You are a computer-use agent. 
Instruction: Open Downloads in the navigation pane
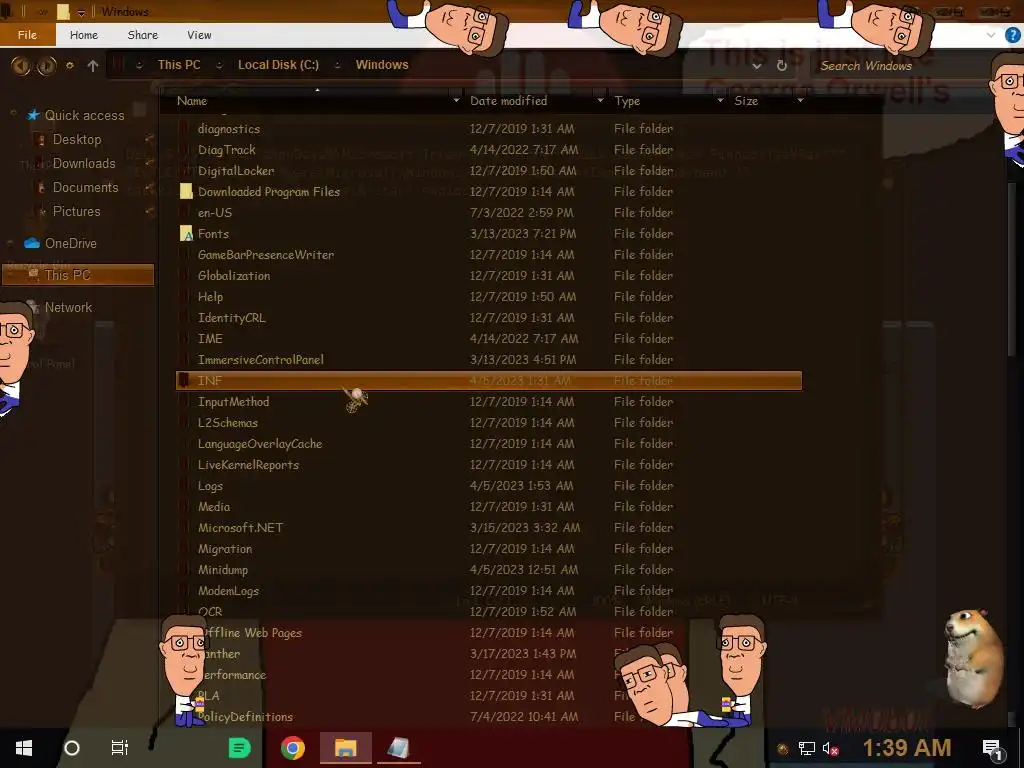84,163
